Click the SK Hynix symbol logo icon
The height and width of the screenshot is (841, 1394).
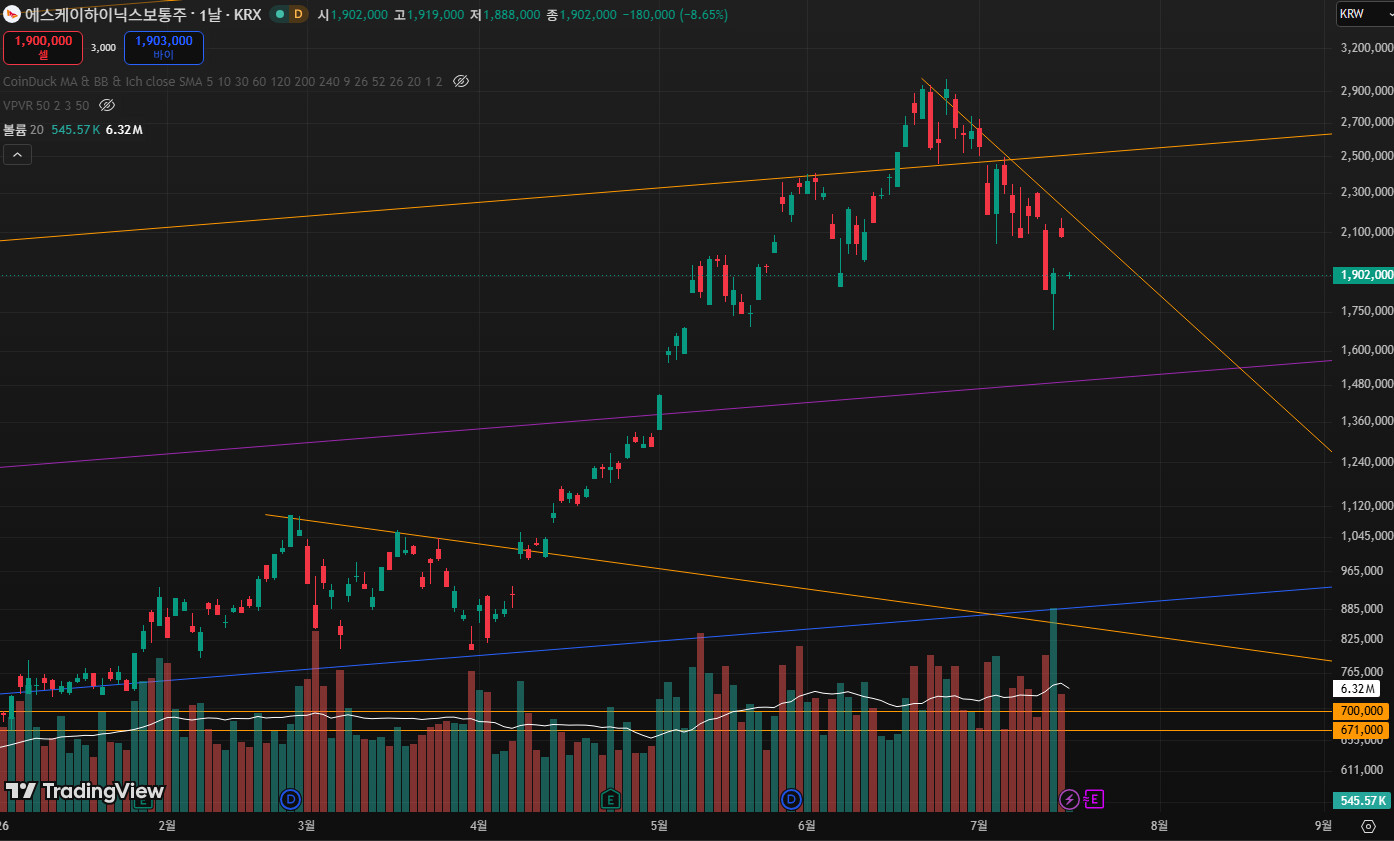click(12, 15)
